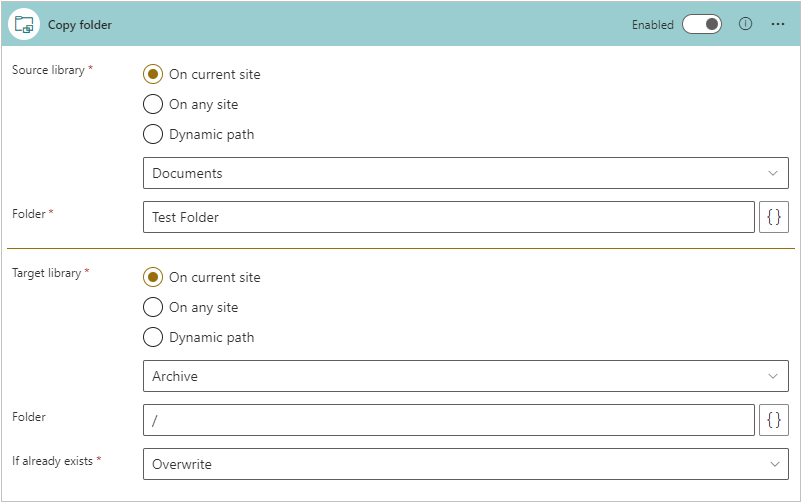802x503 pixels.
Task: Expand the Documents source library dropdown
Action: pyautogui.click(x=465, y=173)
